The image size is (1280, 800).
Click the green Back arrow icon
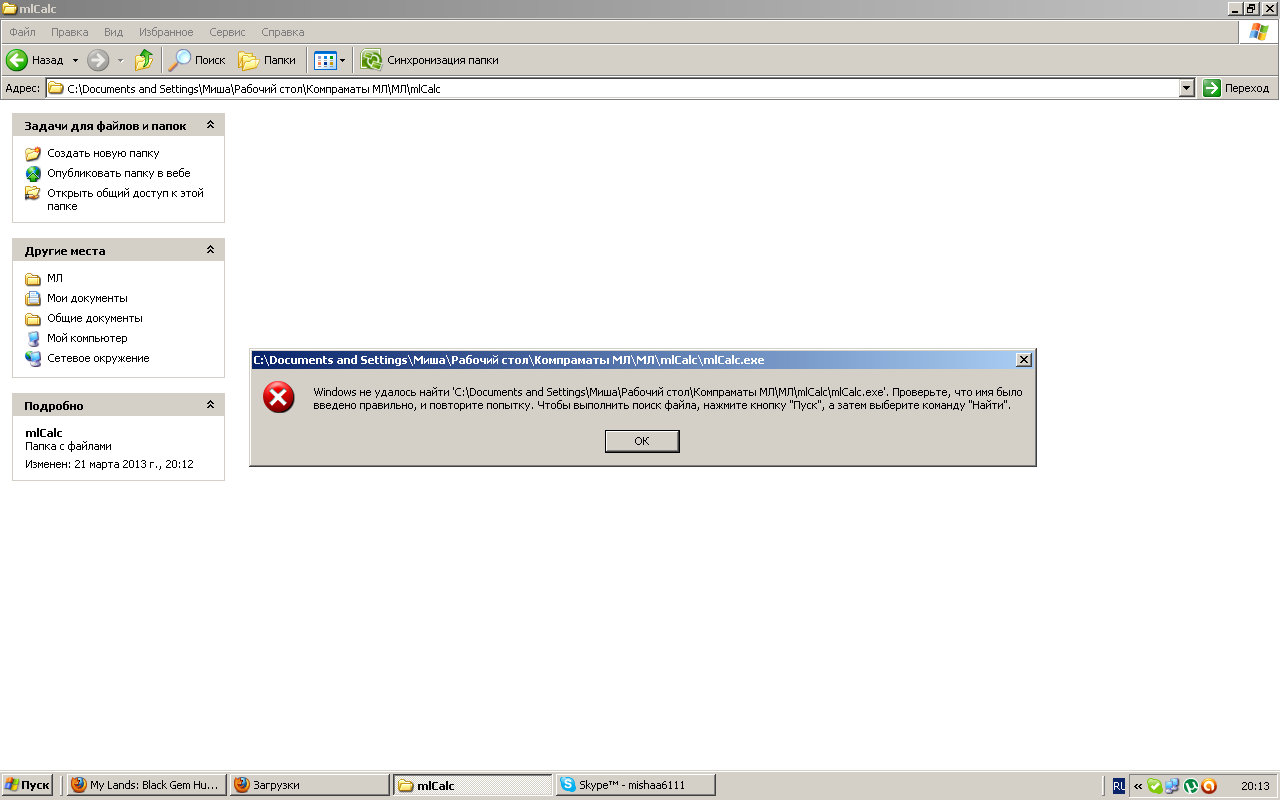coord(17,60)
